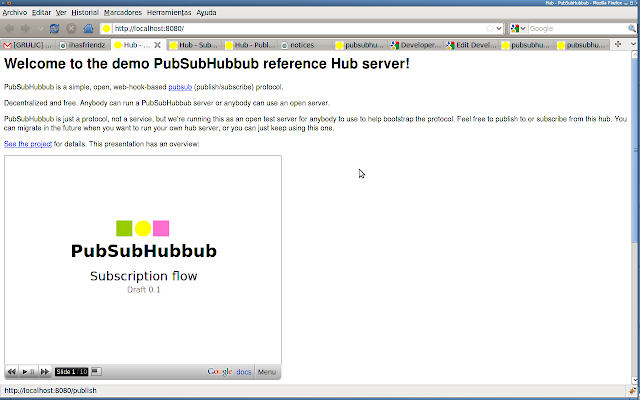Go to previous slide with rewind button
This screenshot has height=400, width=640.
pos(12,371)
